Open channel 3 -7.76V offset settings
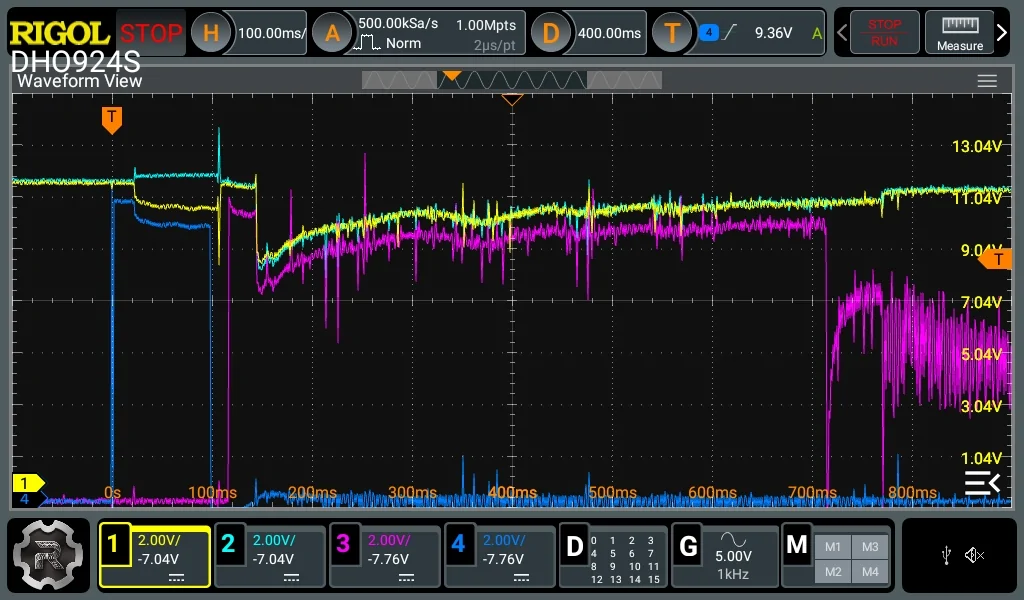 click(x=388, y=560)
